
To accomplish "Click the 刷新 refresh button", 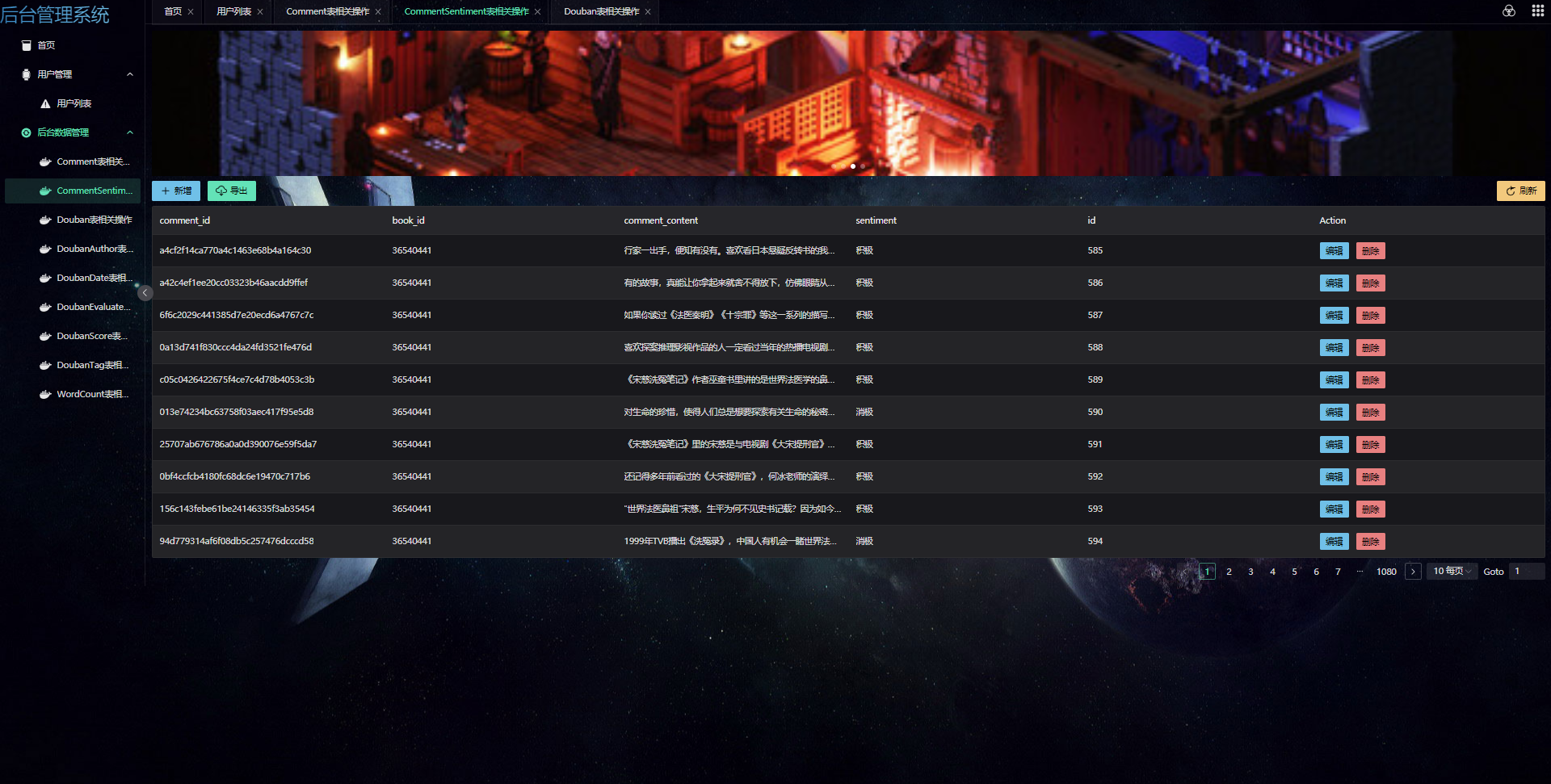I will point(1521,191).
